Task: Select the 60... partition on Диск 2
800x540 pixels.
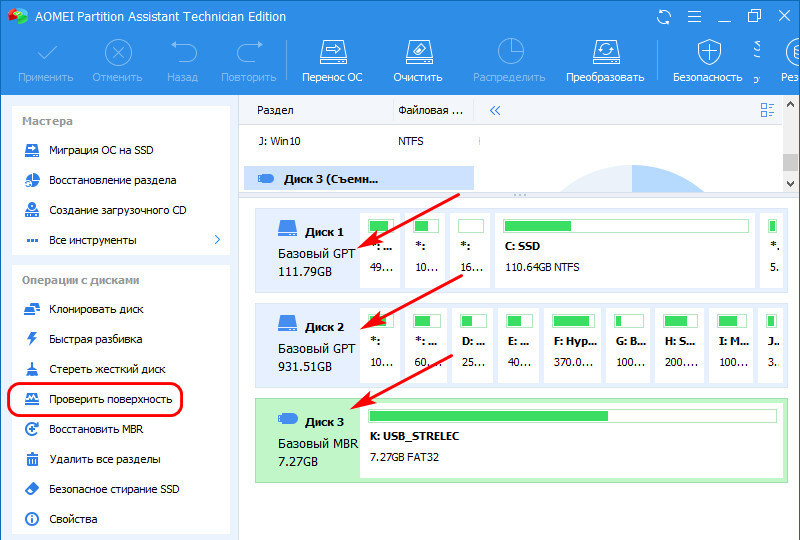Action: click(x=426, y=345)
